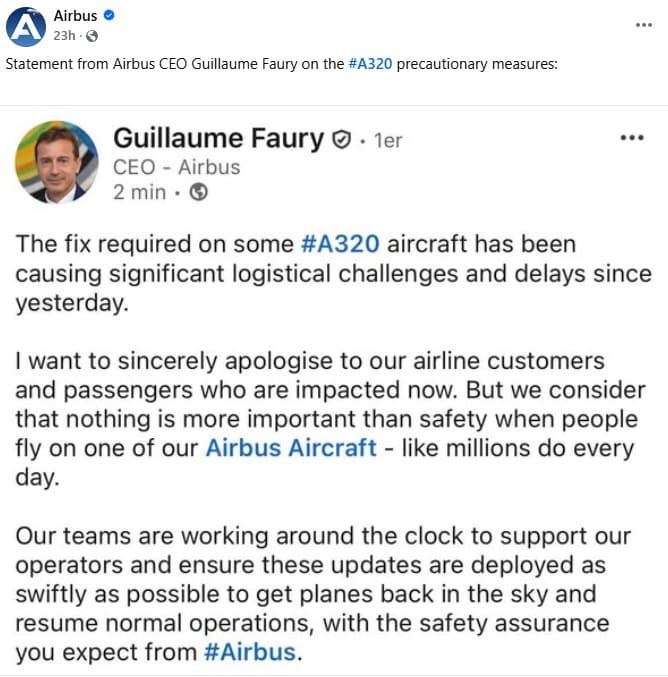Follow the "Airbus Aircraft" link in the statement
The width and height of the screenshot is (668, 677).
291,448
